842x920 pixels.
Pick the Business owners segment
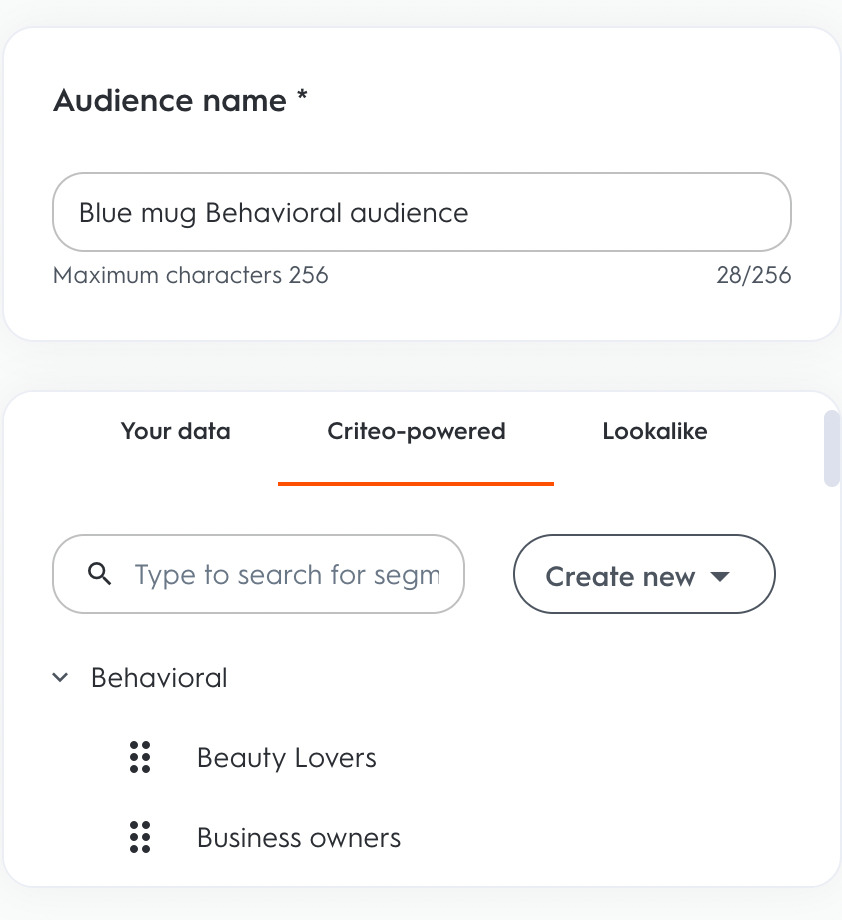tap(299, 837)
